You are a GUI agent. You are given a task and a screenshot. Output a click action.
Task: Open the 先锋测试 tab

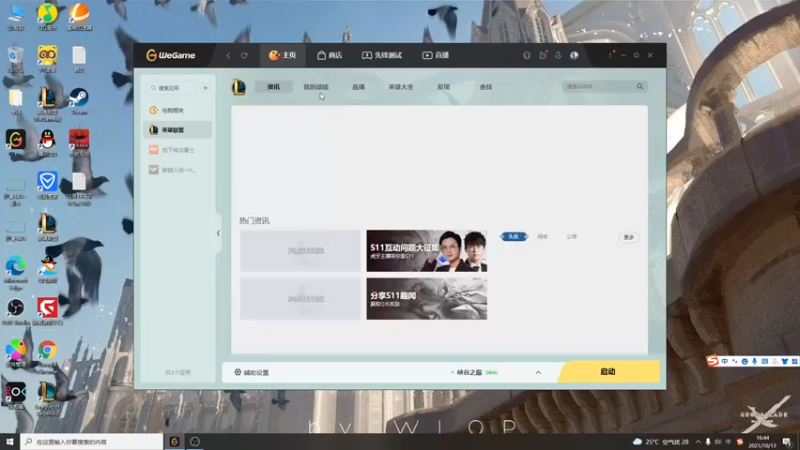coord(382,55)
